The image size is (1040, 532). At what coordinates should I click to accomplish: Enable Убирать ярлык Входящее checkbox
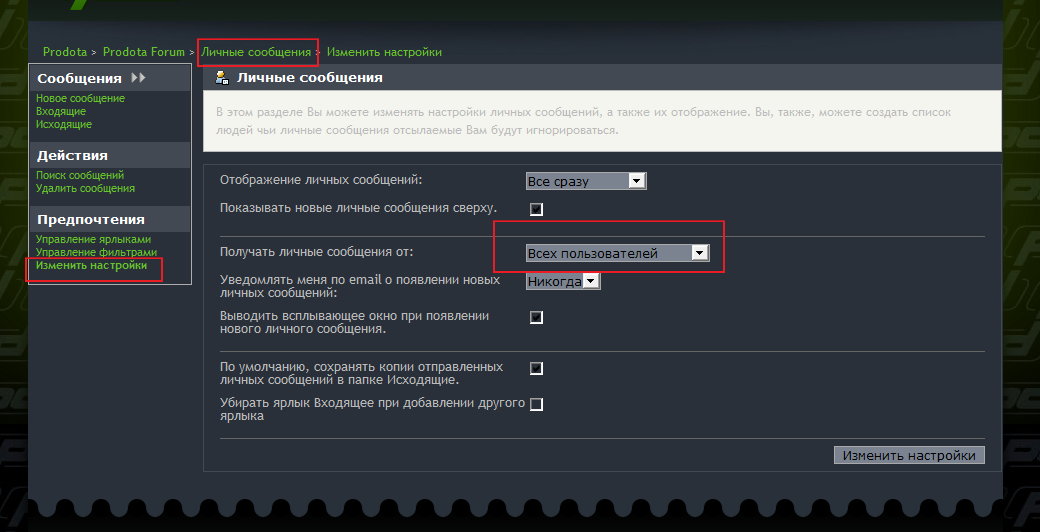click(x=537, y=404)
